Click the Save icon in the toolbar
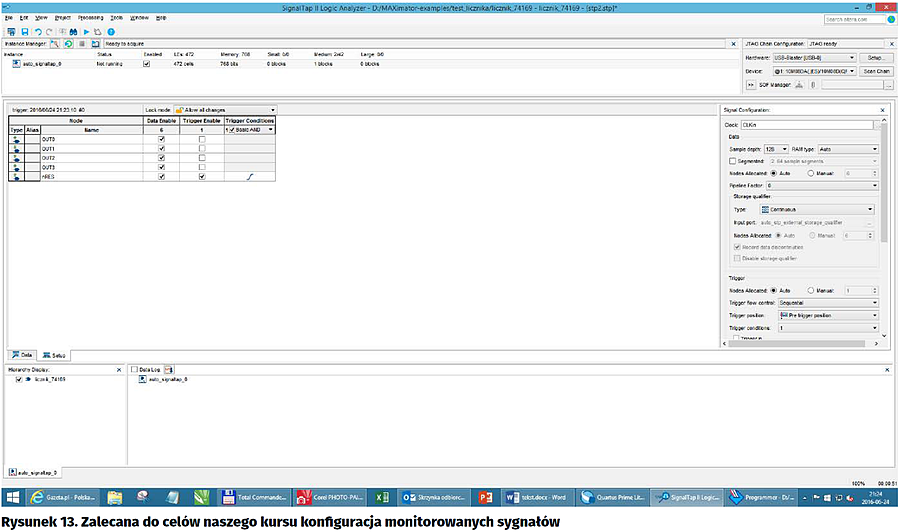Screen dimensions: 900x532 pos(23,32)
